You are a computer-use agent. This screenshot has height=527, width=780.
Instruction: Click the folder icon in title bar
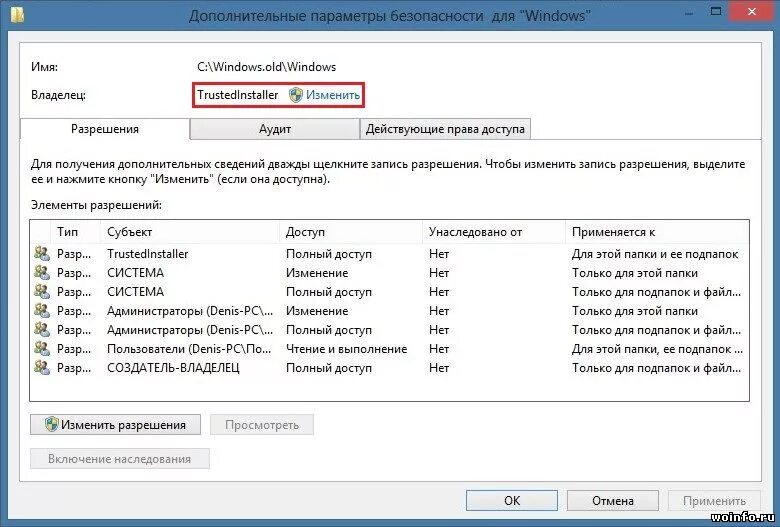(17, 14)
